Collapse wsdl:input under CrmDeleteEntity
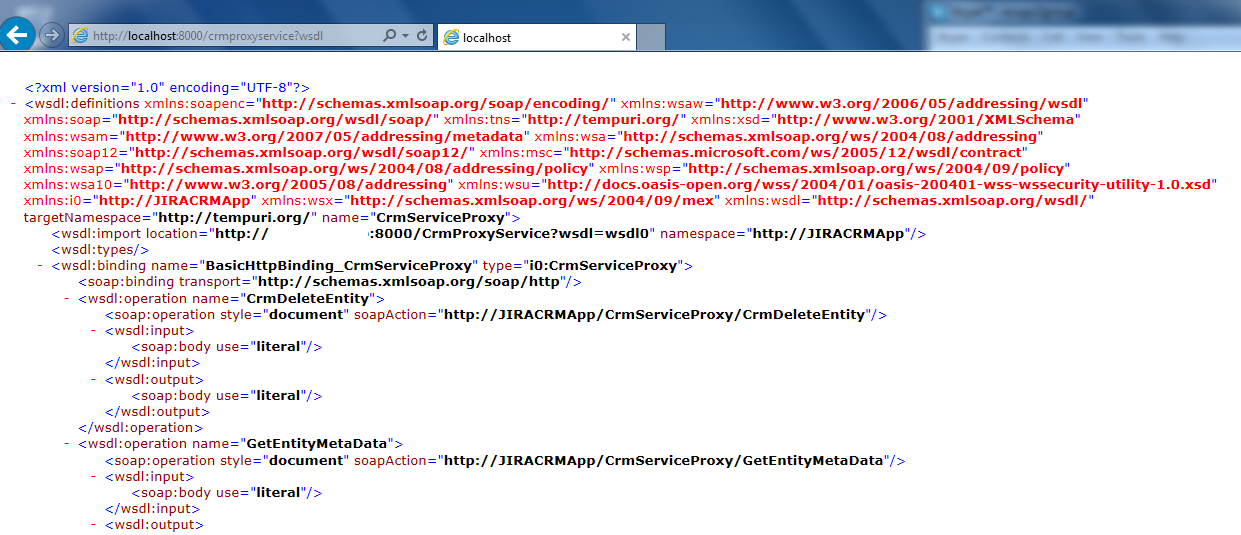Viewport: 1241px width, 535px height. click(94, 330)
